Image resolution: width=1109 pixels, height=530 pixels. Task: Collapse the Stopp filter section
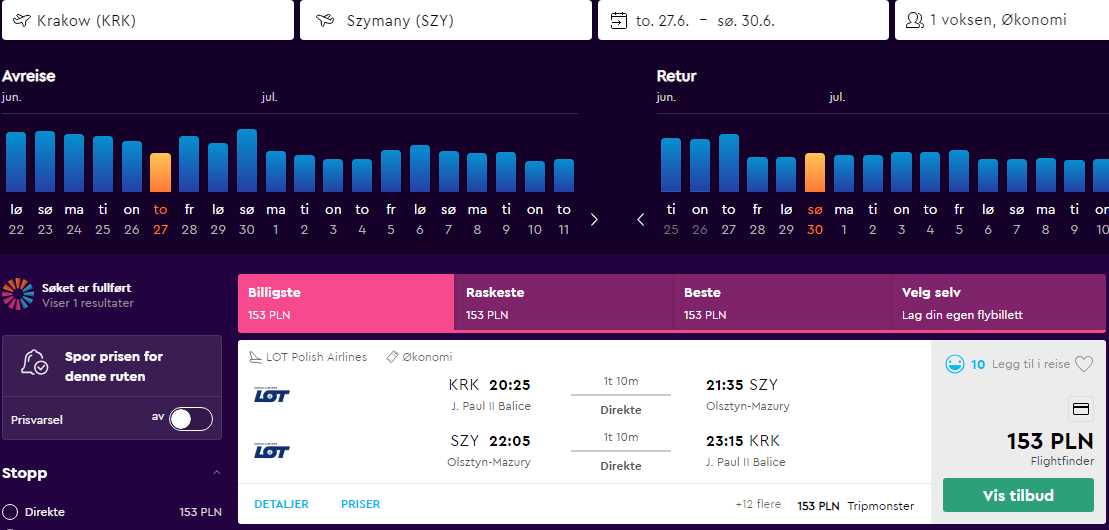[217, 473]
